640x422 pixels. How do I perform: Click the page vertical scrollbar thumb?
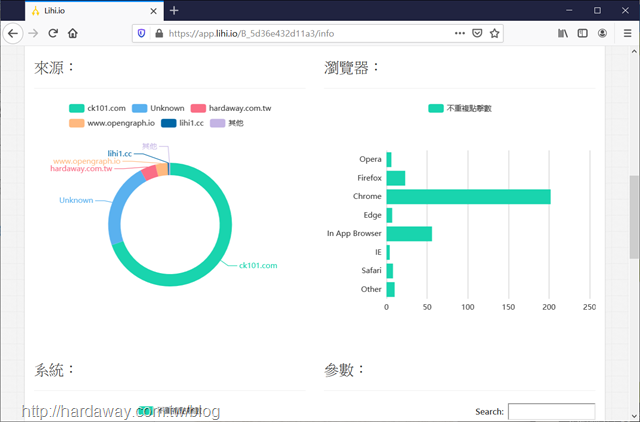tap(633, 217)
